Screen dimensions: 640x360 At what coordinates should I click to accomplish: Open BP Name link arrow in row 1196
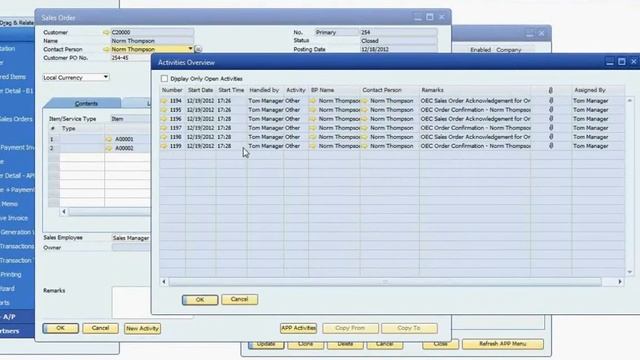(313, 119)
